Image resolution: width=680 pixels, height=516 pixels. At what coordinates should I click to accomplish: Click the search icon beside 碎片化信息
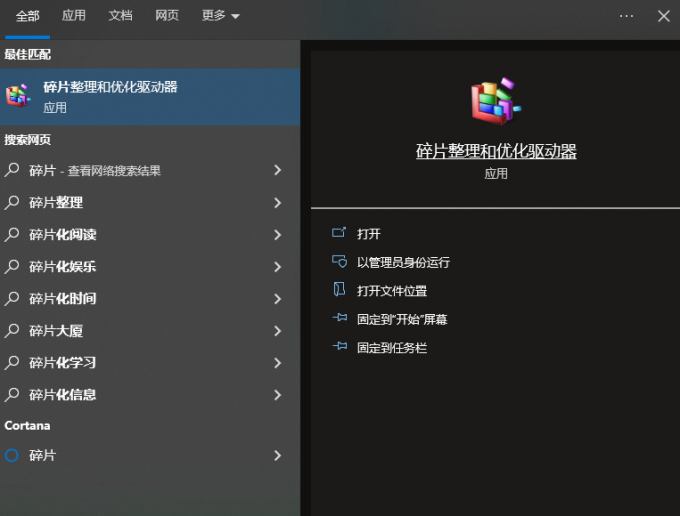12,395
